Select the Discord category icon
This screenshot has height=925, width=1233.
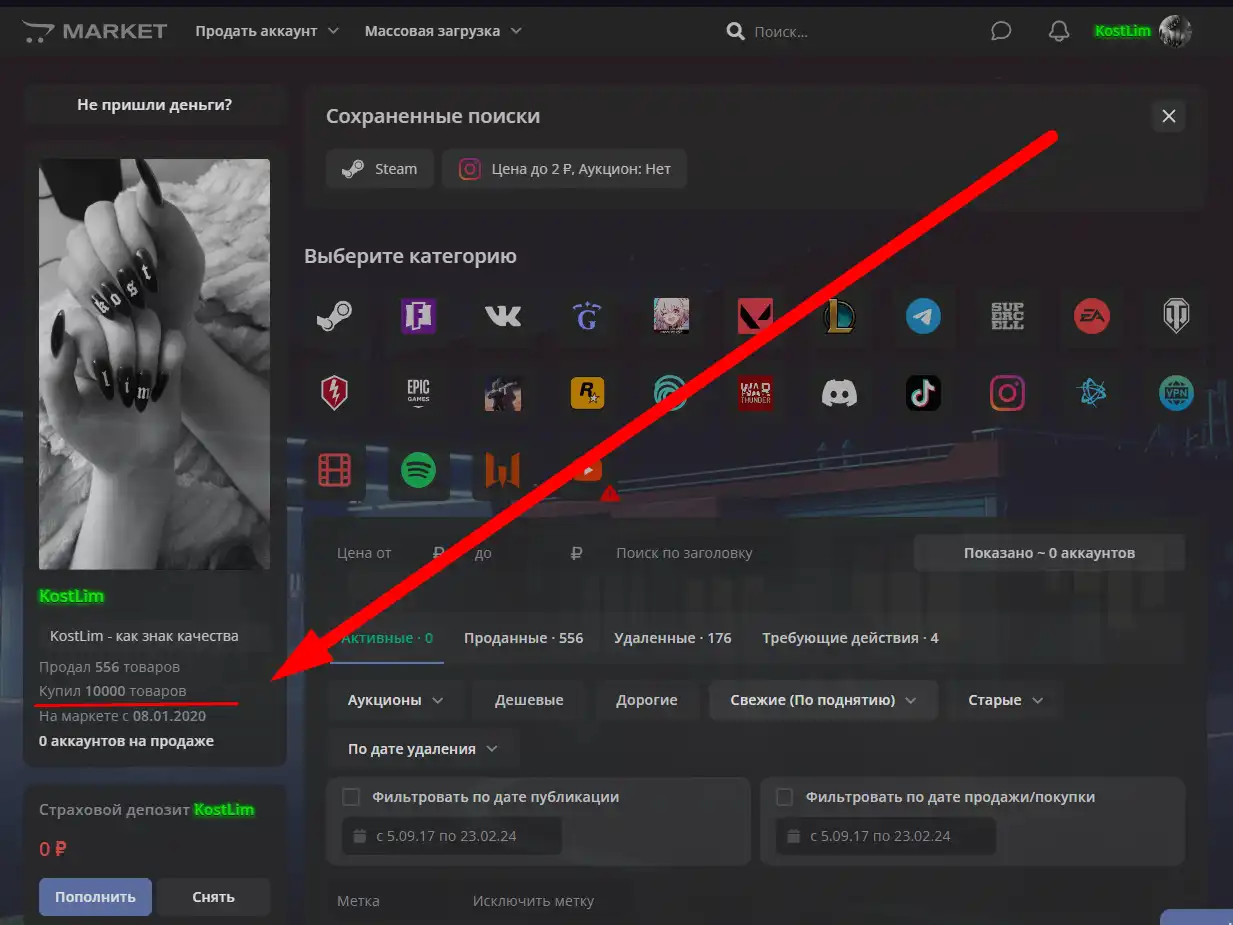point(839,393)
